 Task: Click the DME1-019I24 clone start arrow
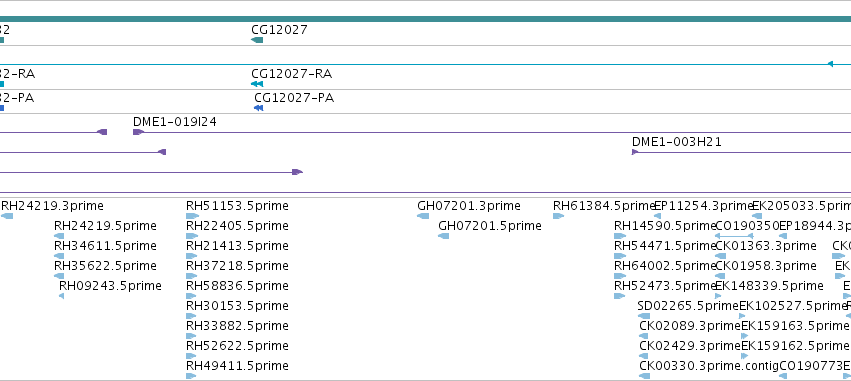(x=138, y=132)
